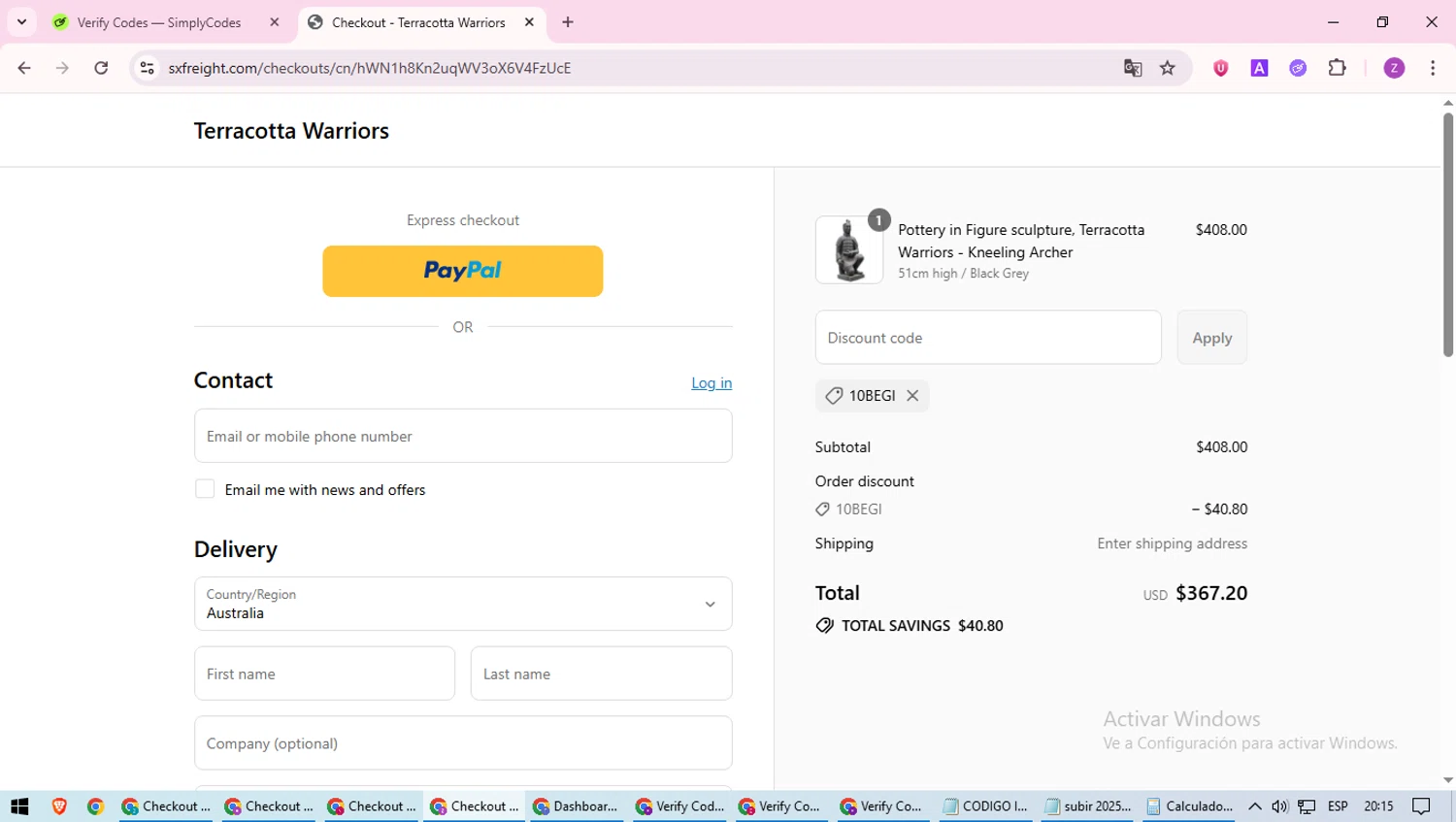Show hidden system tray icons
Viewport: 1456px width, 822px height.
point(1255,806)
